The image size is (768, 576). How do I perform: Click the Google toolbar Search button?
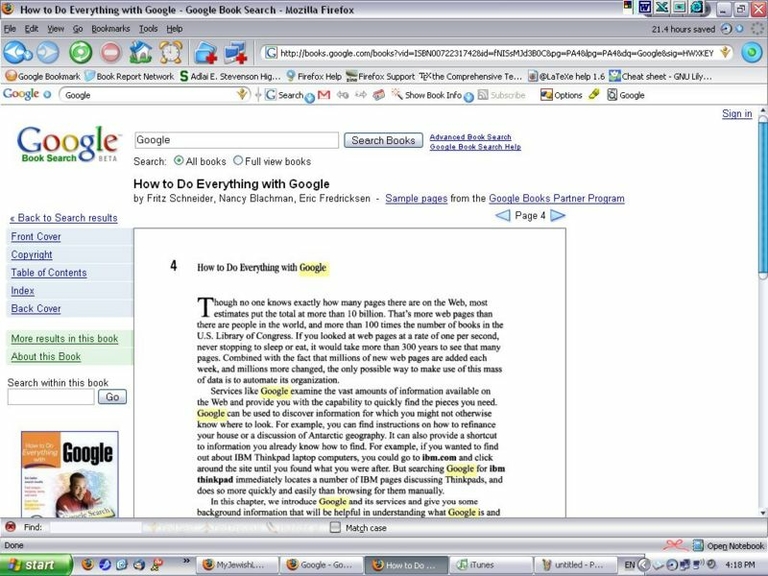click(285, 95)
